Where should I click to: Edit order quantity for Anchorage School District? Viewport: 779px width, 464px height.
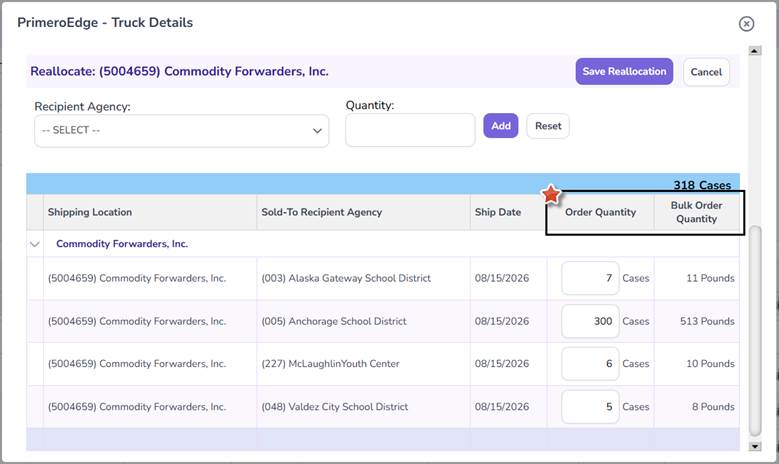coord(590,321)
